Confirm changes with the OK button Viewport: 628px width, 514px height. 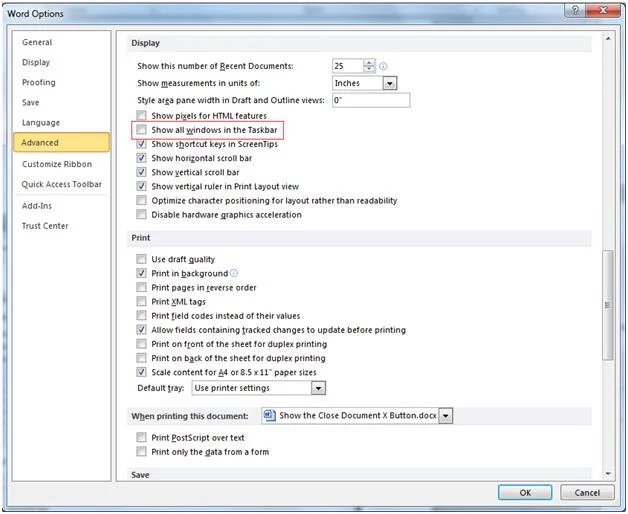525,492
